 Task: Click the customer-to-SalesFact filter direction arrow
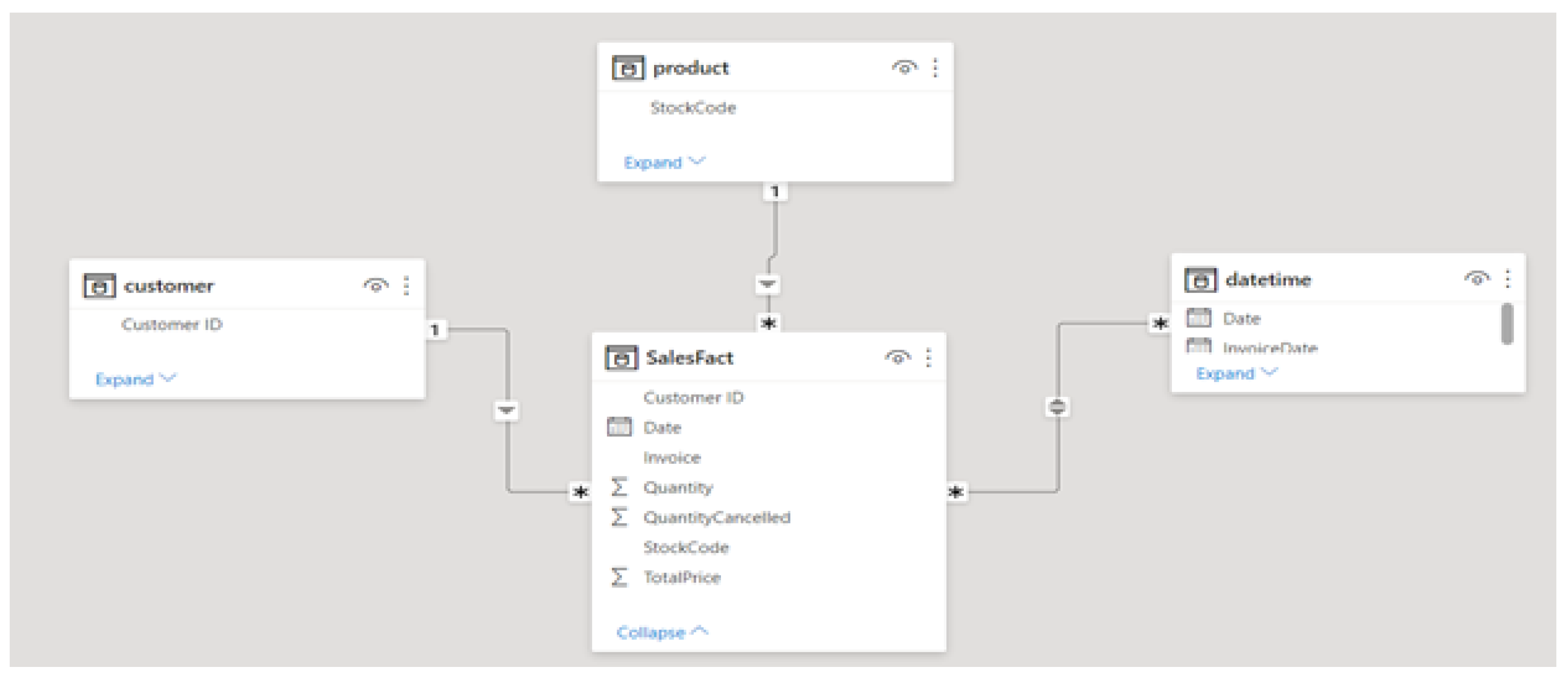507,410
